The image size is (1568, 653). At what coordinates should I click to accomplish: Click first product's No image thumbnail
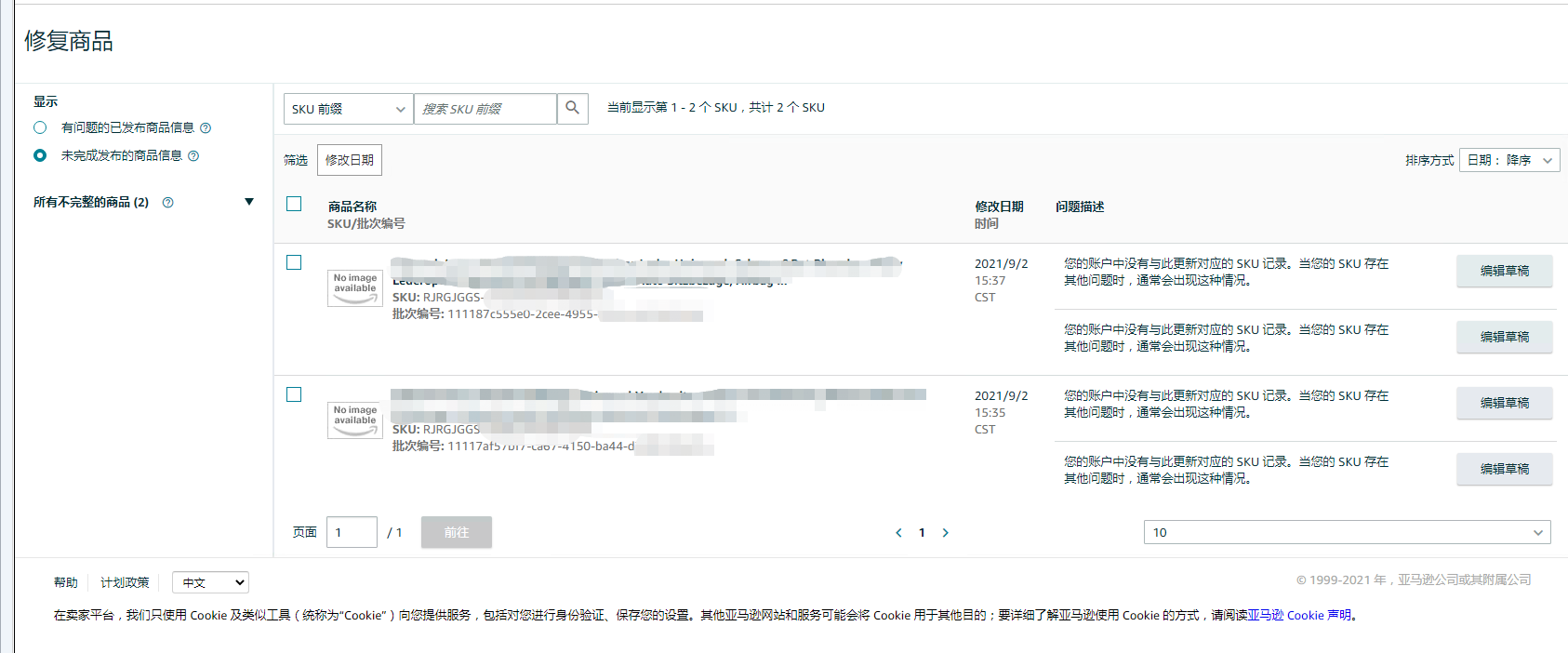355,287
